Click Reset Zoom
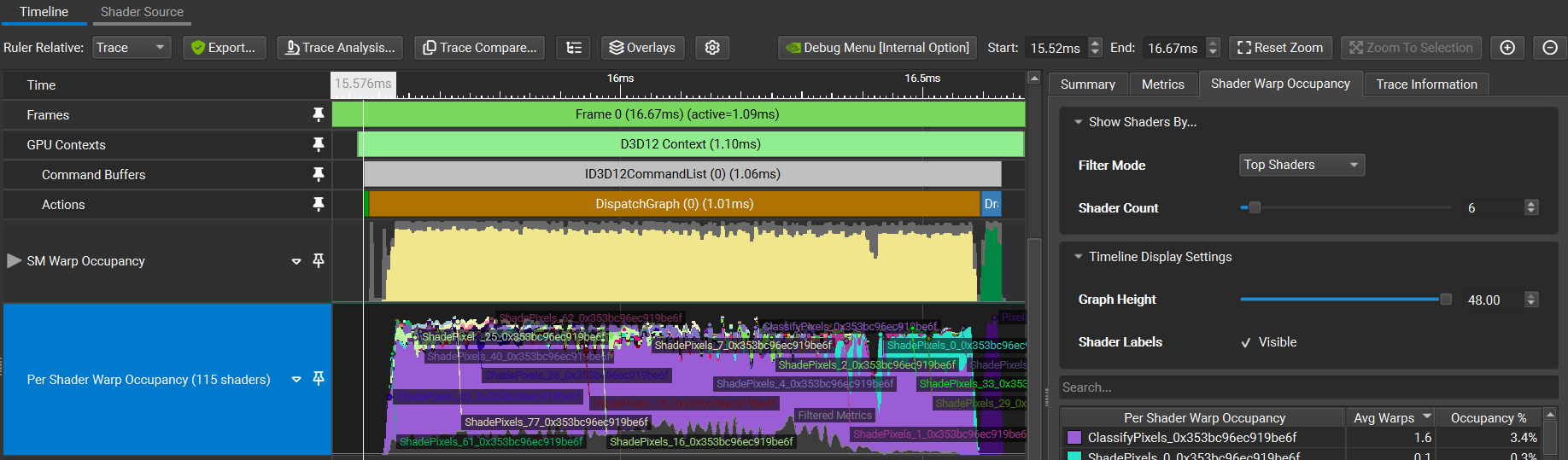This screenshot has height=460, width=1568. click(1280, 48)
